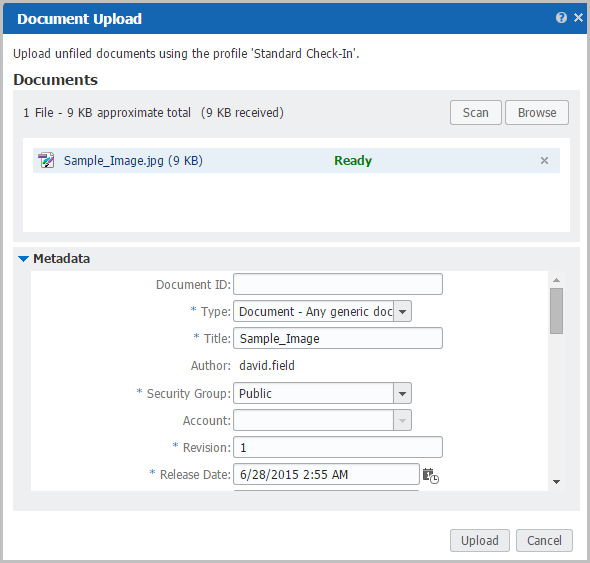The width and height of the screenshot is (590, 563).
Task: Click the metadata scrollbar down arrow
Action: tap(557, 482)
